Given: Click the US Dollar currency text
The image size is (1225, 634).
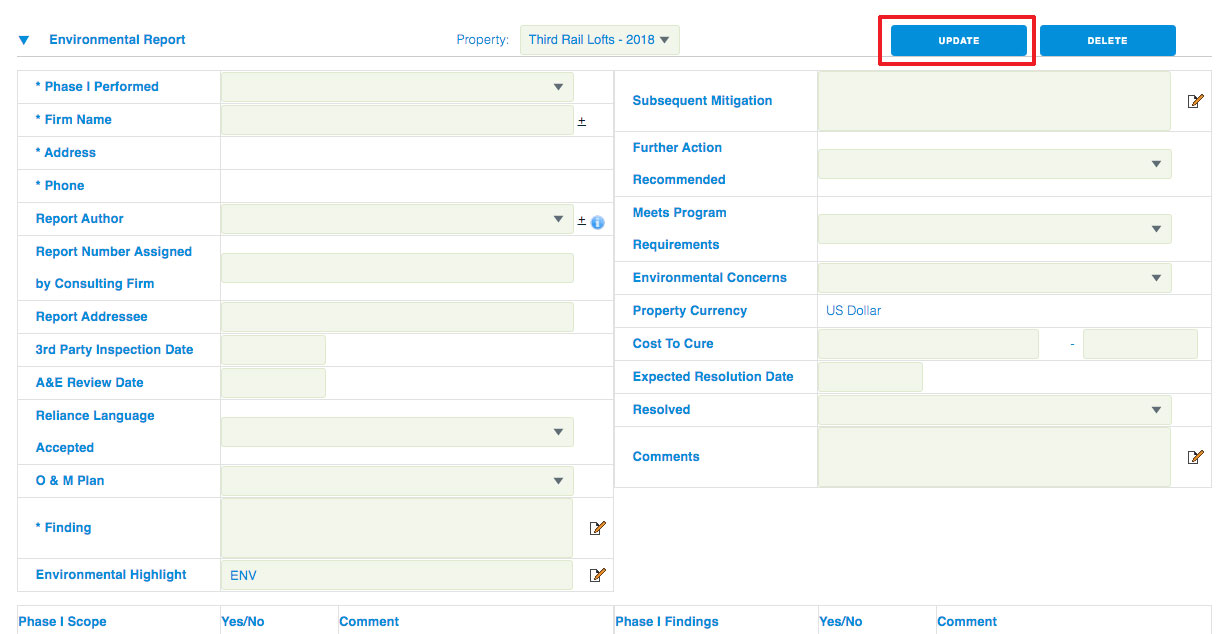Looking at the screenshot, I should coord(854,311).
